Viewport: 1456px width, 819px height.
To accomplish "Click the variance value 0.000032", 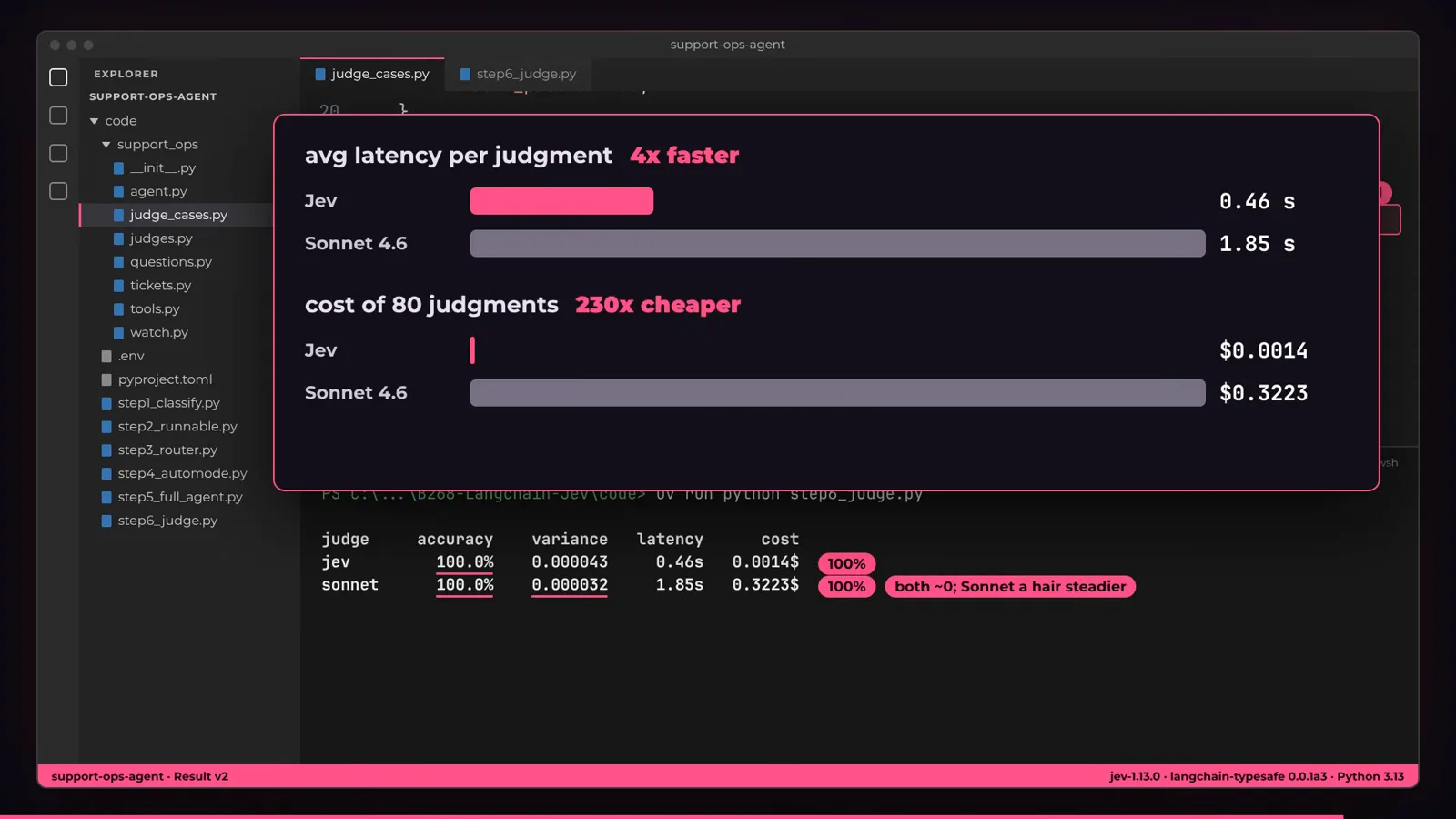I will click(x=570, y=585).
